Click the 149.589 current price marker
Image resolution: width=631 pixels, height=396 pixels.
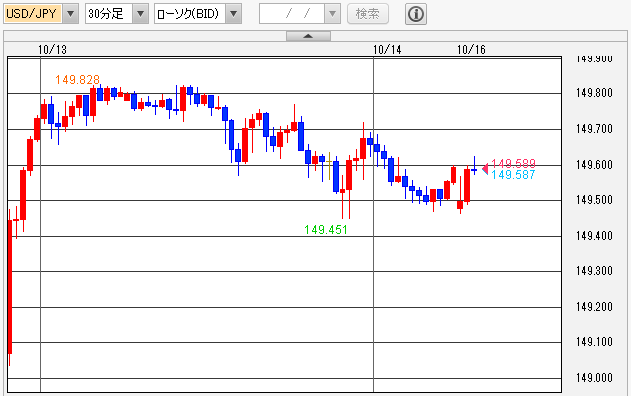click(513, 163)
